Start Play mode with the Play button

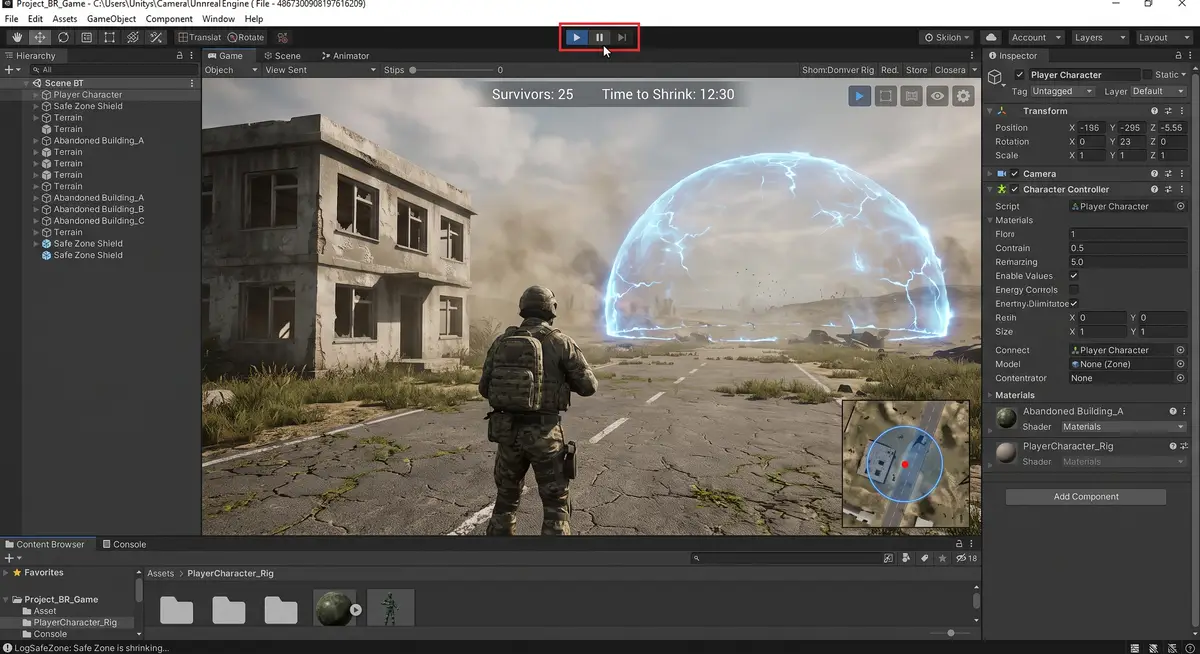coord(577,37)
